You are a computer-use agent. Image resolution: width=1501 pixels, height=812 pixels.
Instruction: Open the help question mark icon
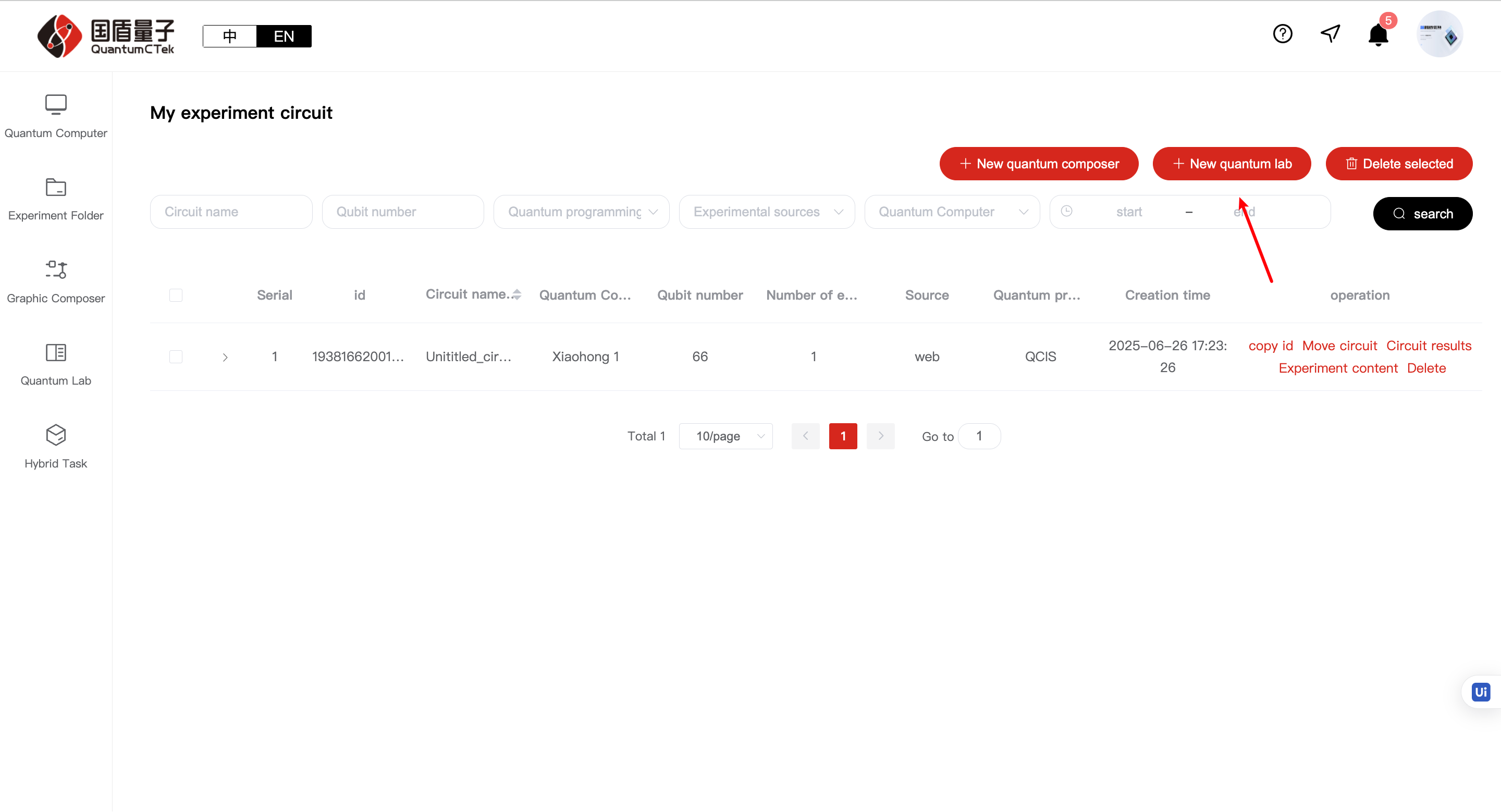tap(1283, 34)
